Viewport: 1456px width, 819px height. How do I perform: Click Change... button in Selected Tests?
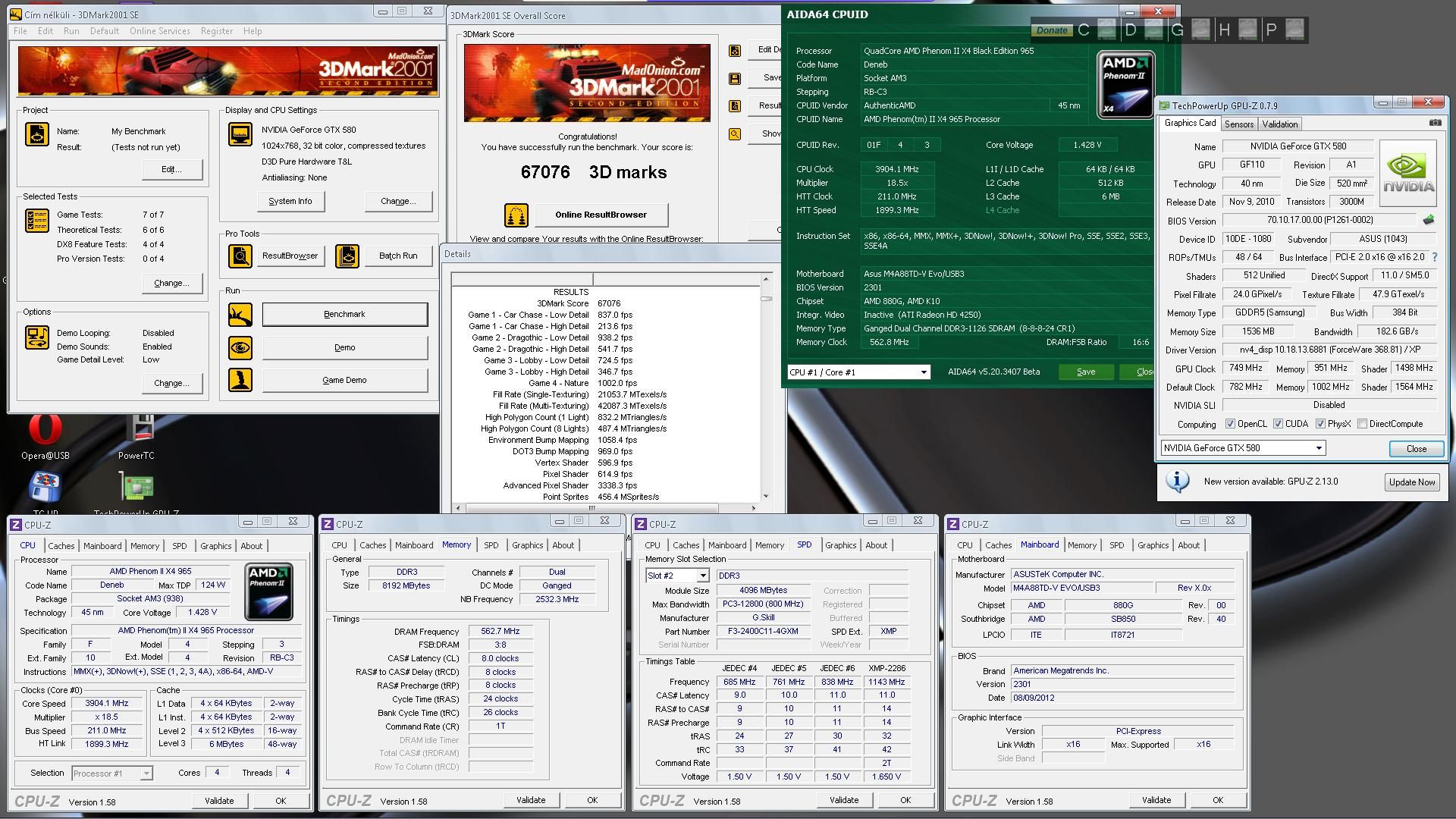click(172, 283)
